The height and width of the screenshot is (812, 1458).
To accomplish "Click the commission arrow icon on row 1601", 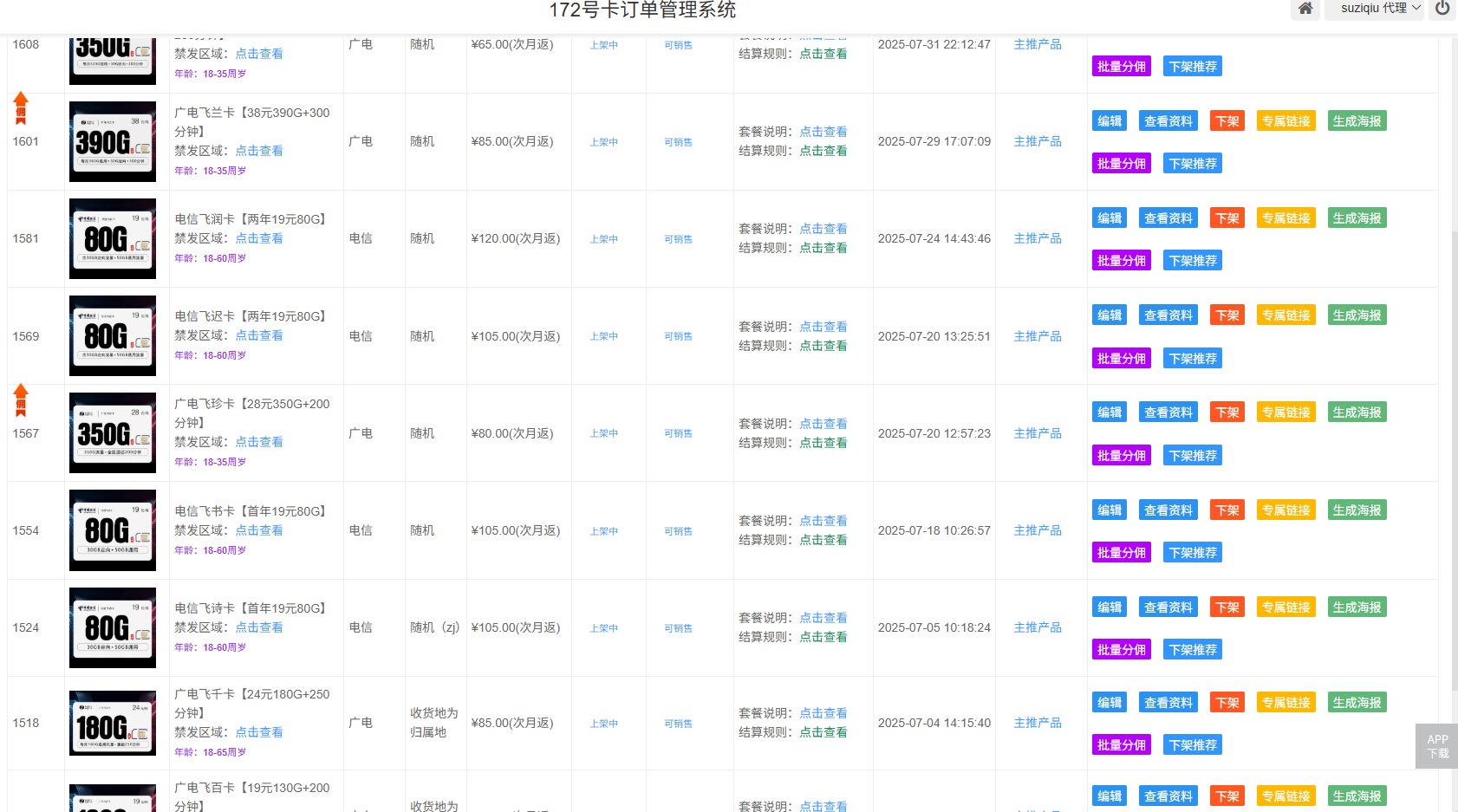I will point(21,108).
